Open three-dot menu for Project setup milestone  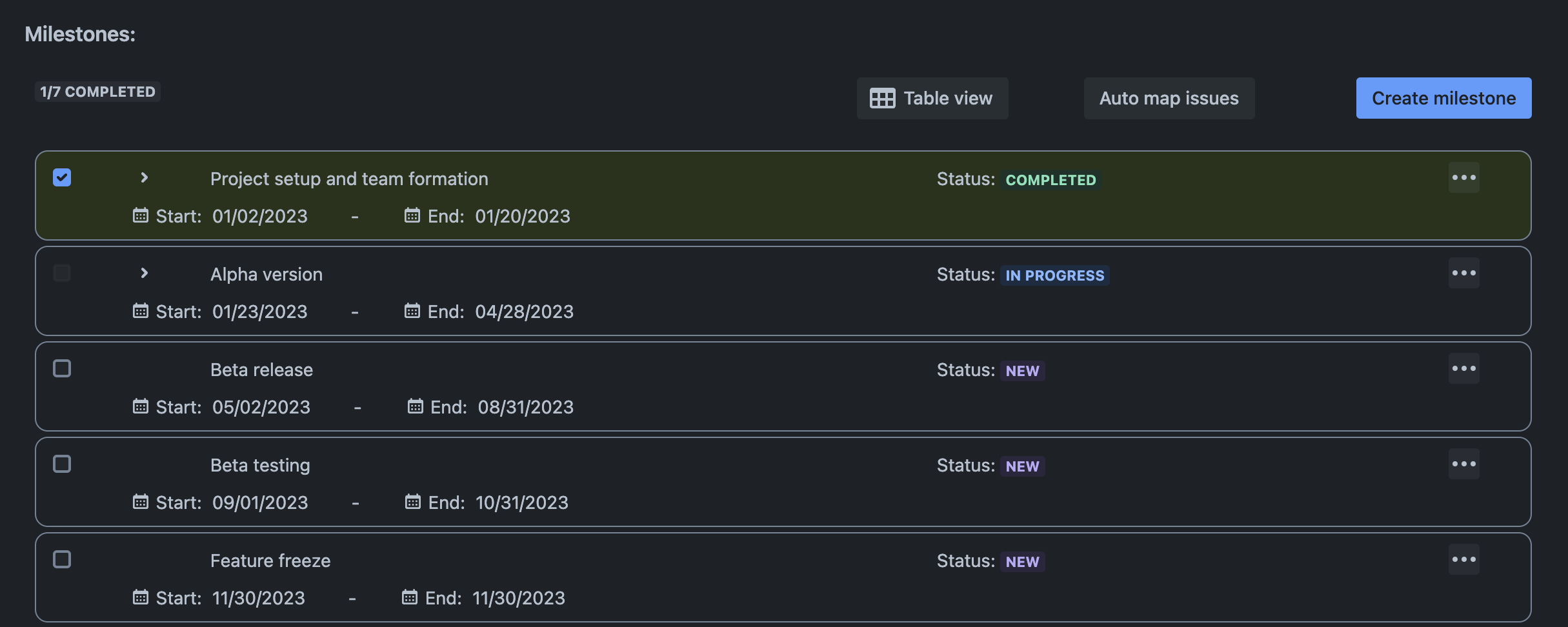pyautogui.click(x=1463, y=177)
